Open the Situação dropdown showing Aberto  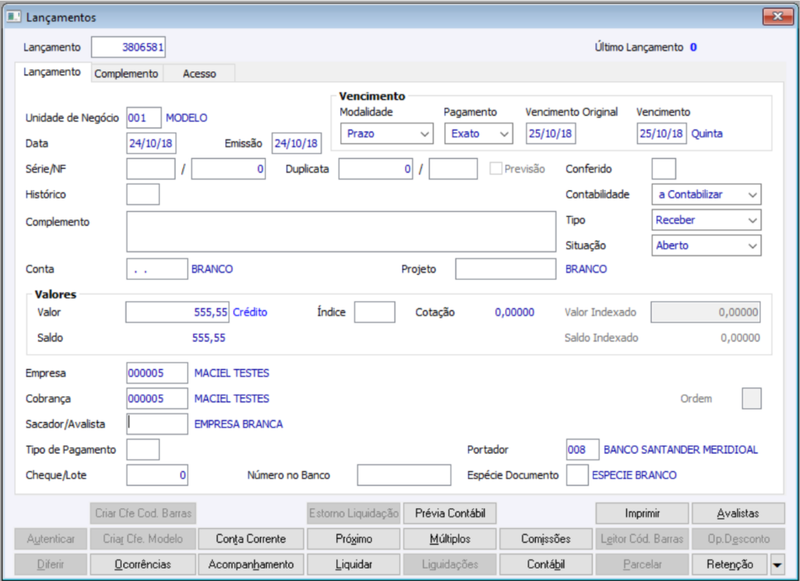coord(706,245)
